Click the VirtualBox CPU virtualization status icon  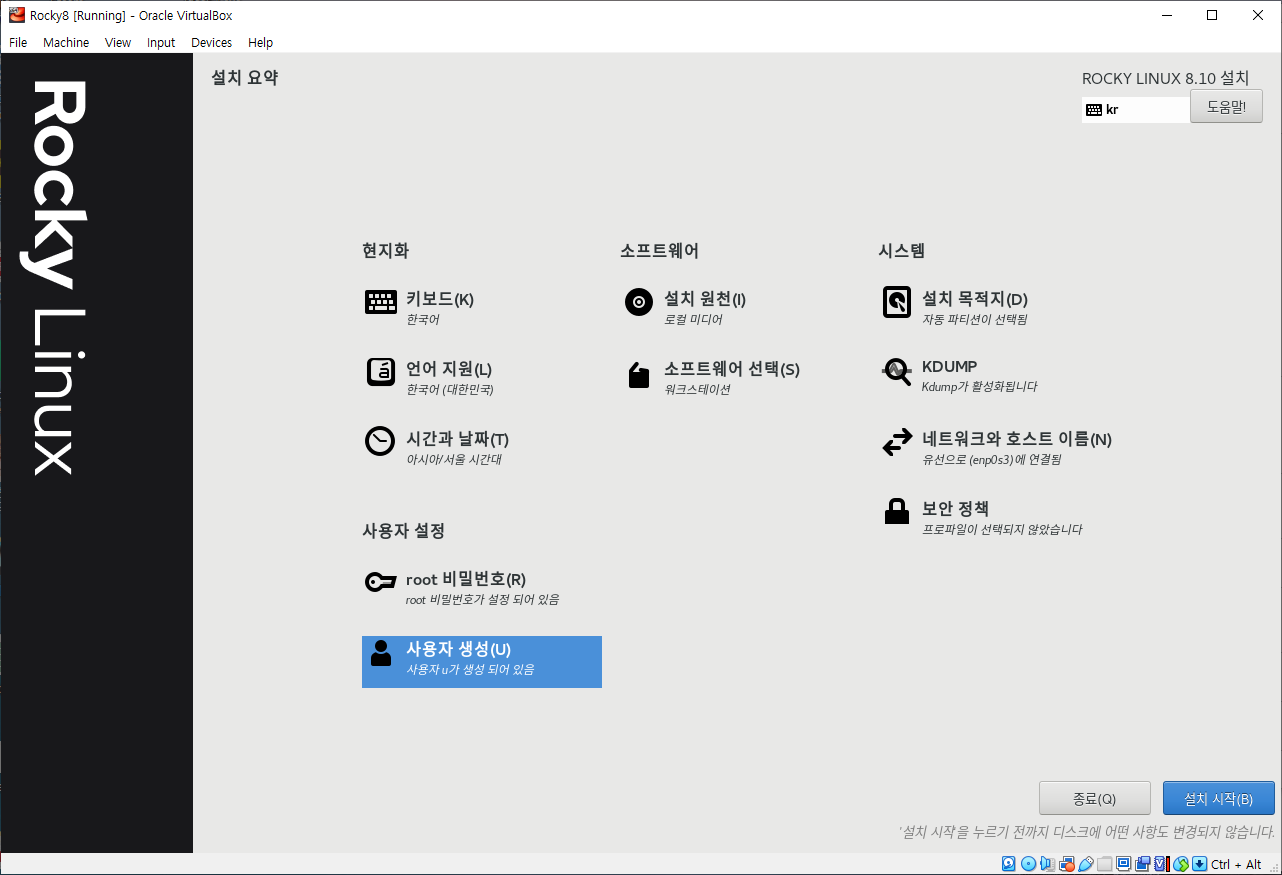[1162, 864]
